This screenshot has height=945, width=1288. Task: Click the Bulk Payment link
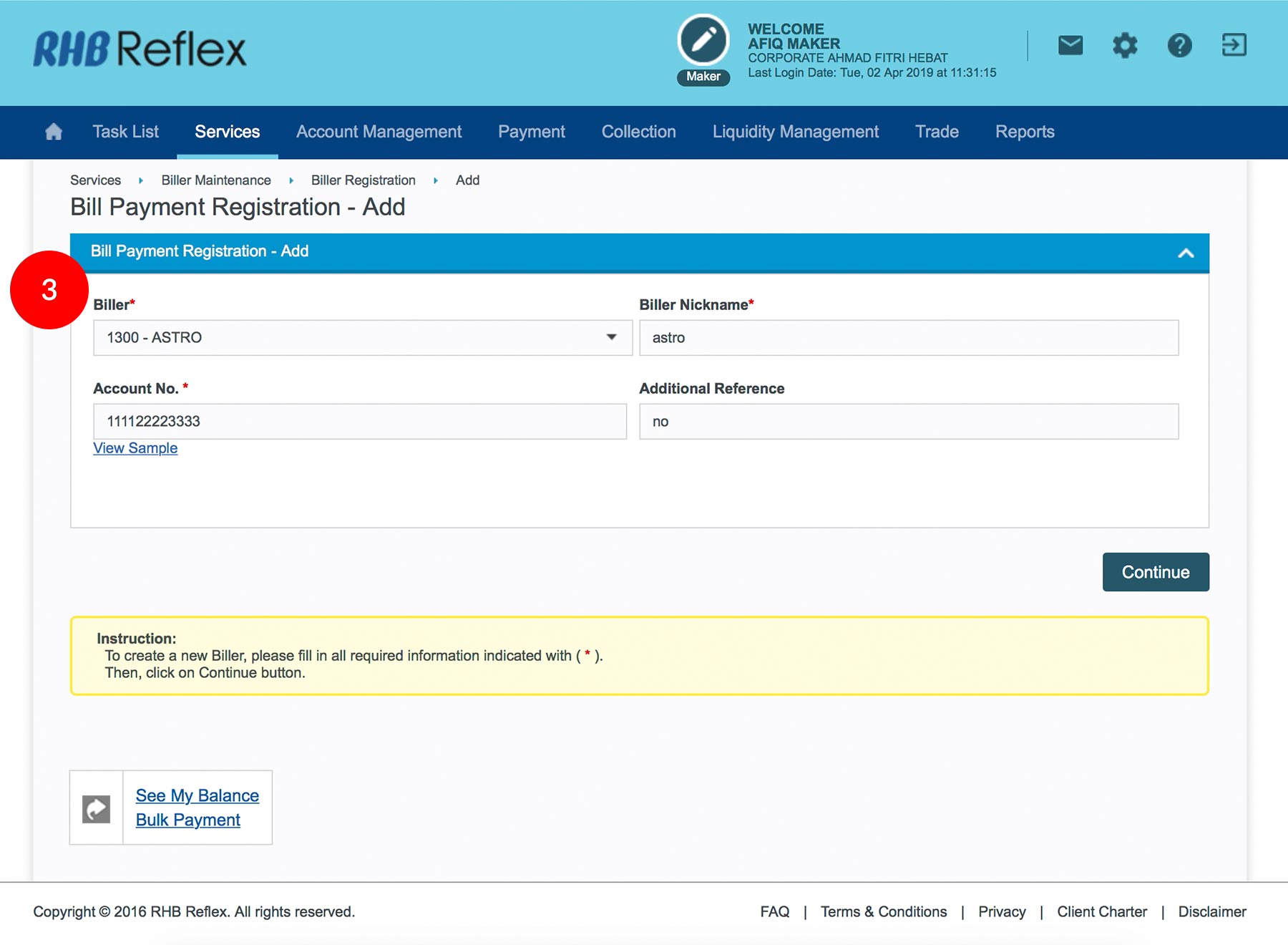click(187, 820)
